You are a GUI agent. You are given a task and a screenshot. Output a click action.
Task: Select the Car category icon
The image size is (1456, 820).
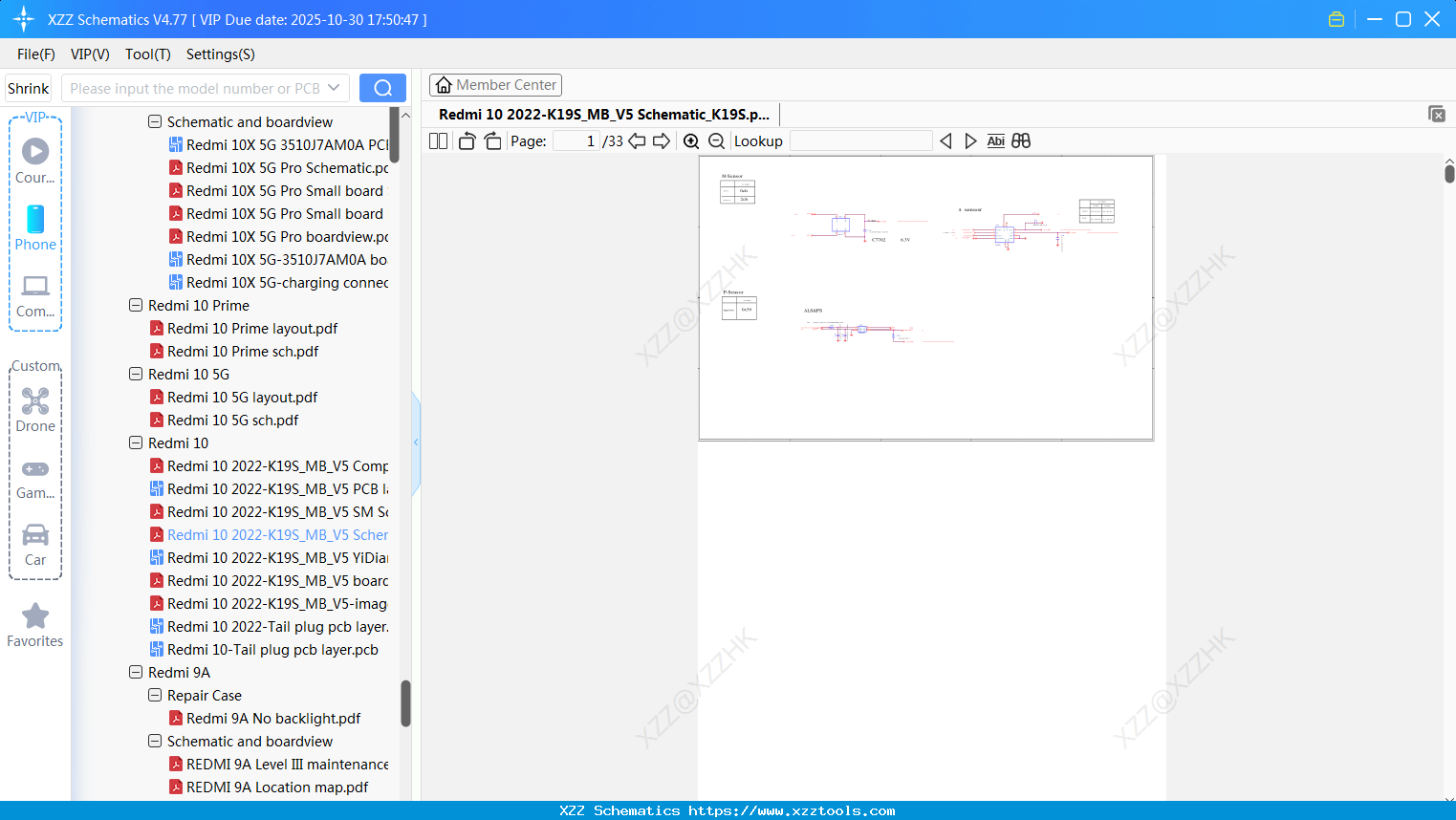click(35, 545)
